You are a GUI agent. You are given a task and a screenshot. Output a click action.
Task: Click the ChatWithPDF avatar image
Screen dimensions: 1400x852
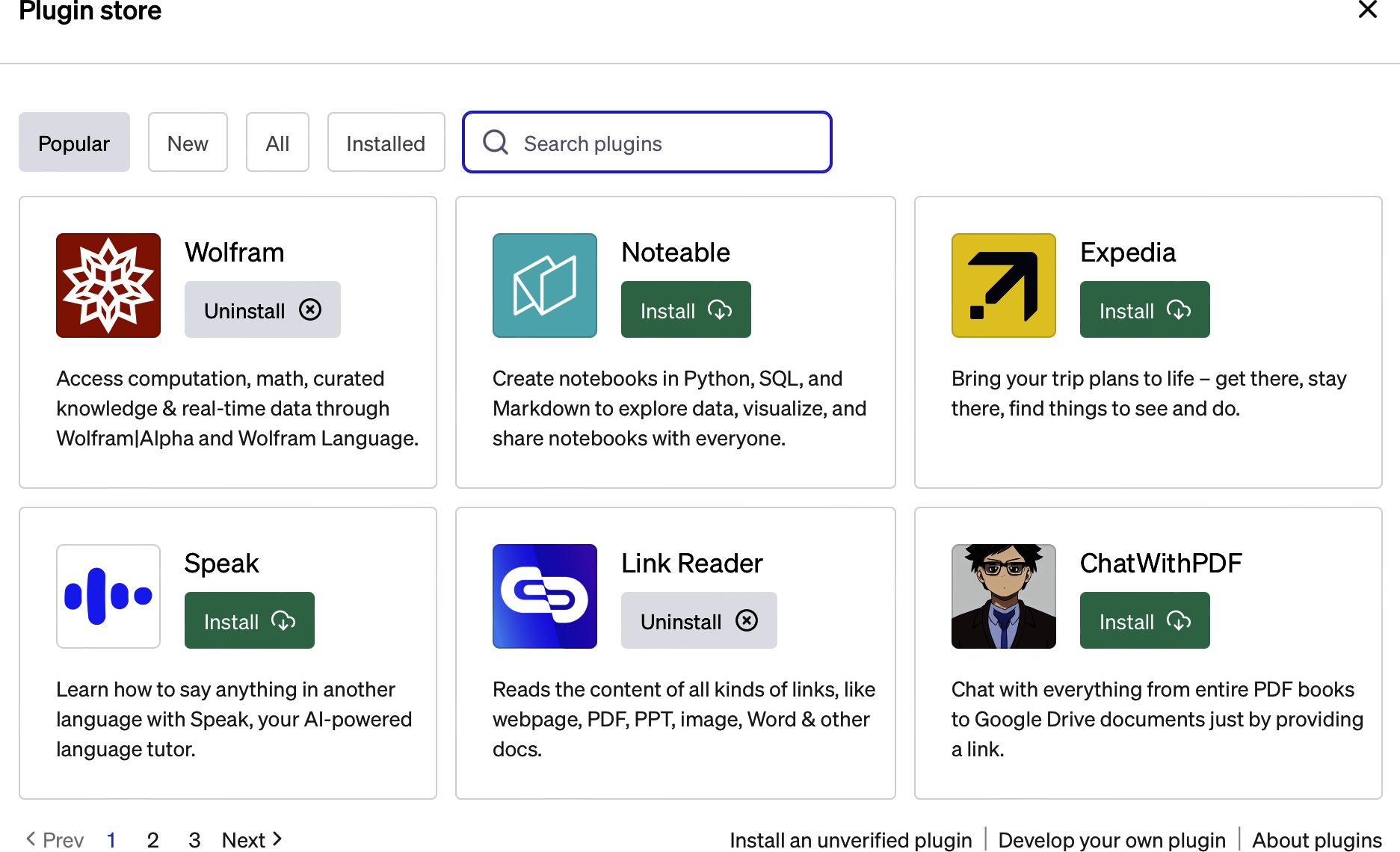(x=1004, y=596)
